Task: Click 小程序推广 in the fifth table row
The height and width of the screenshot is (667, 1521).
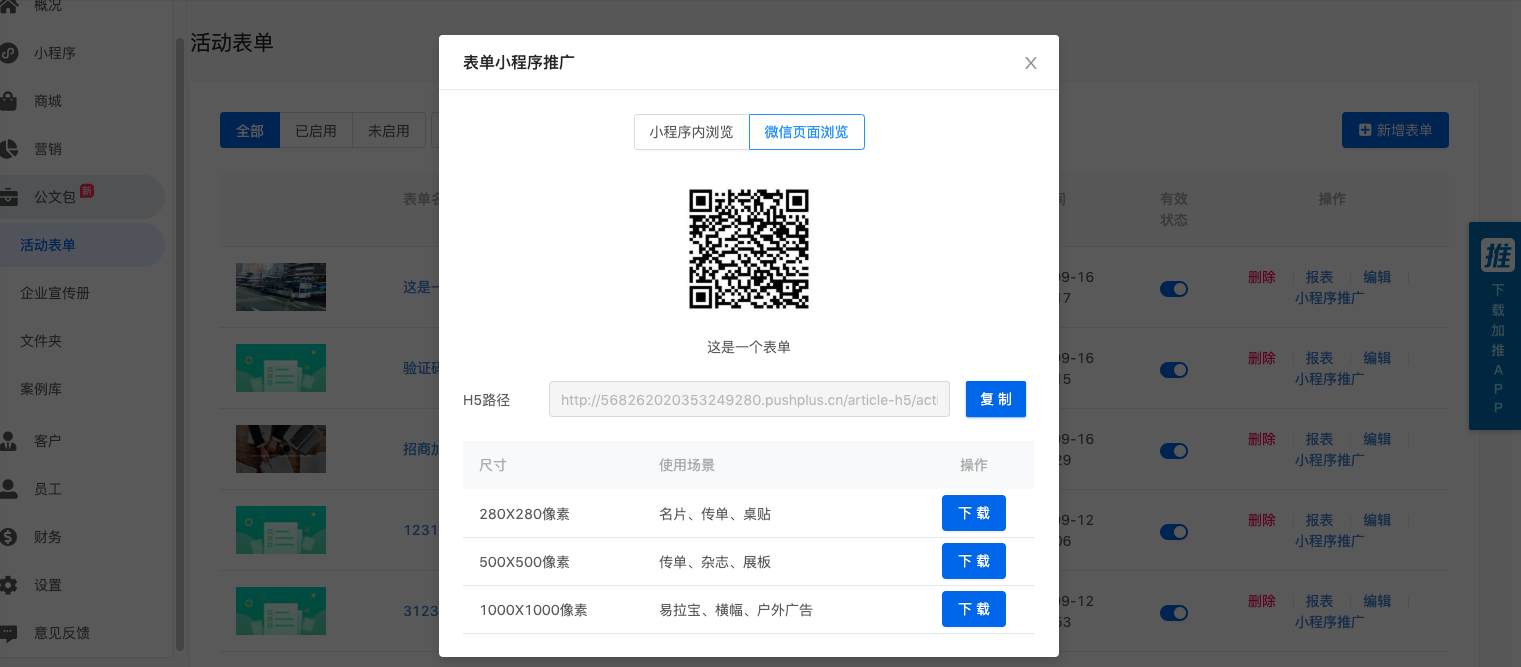Action: pos(1330,622)
